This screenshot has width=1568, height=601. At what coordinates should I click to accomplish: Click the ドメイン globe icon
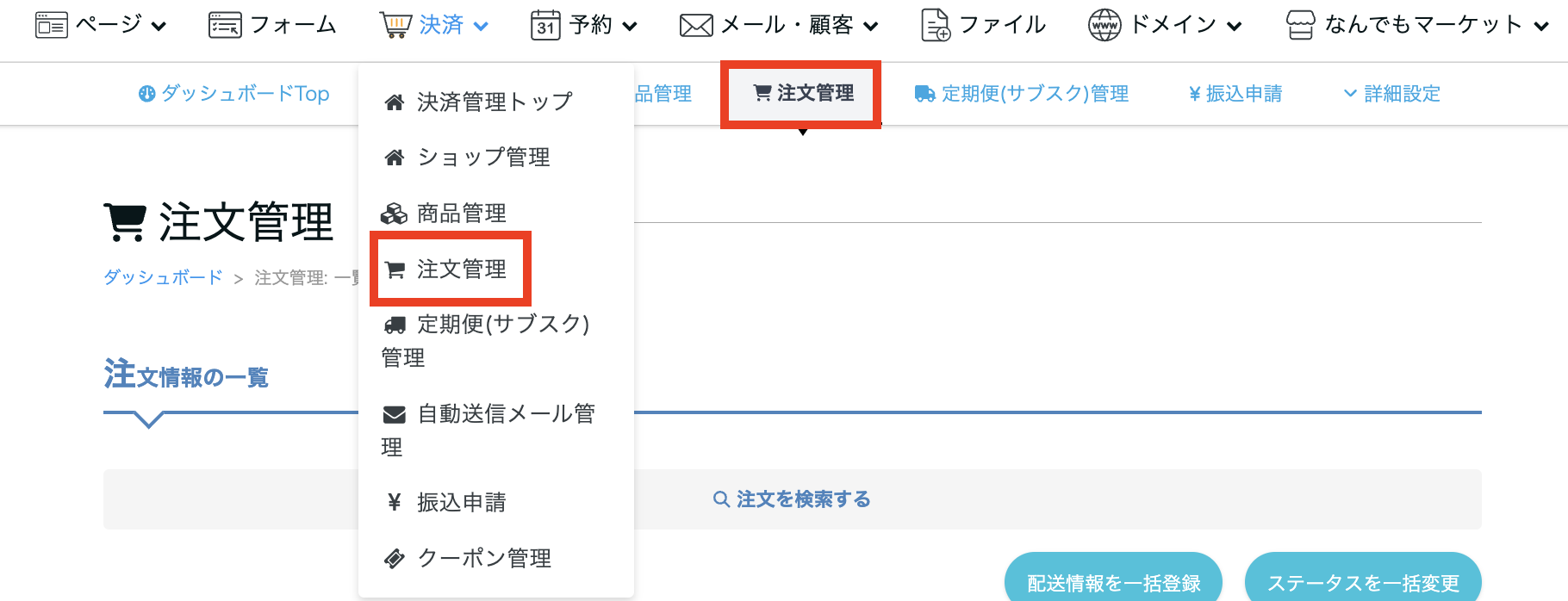(x=1104, y=26)
